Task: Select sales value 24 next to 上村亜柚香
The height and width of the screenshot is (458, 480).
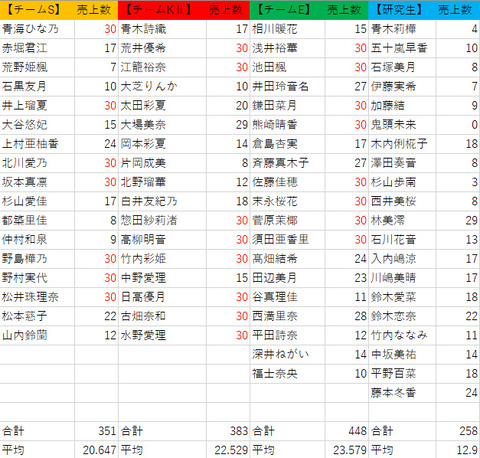Action: pos(110,144)
